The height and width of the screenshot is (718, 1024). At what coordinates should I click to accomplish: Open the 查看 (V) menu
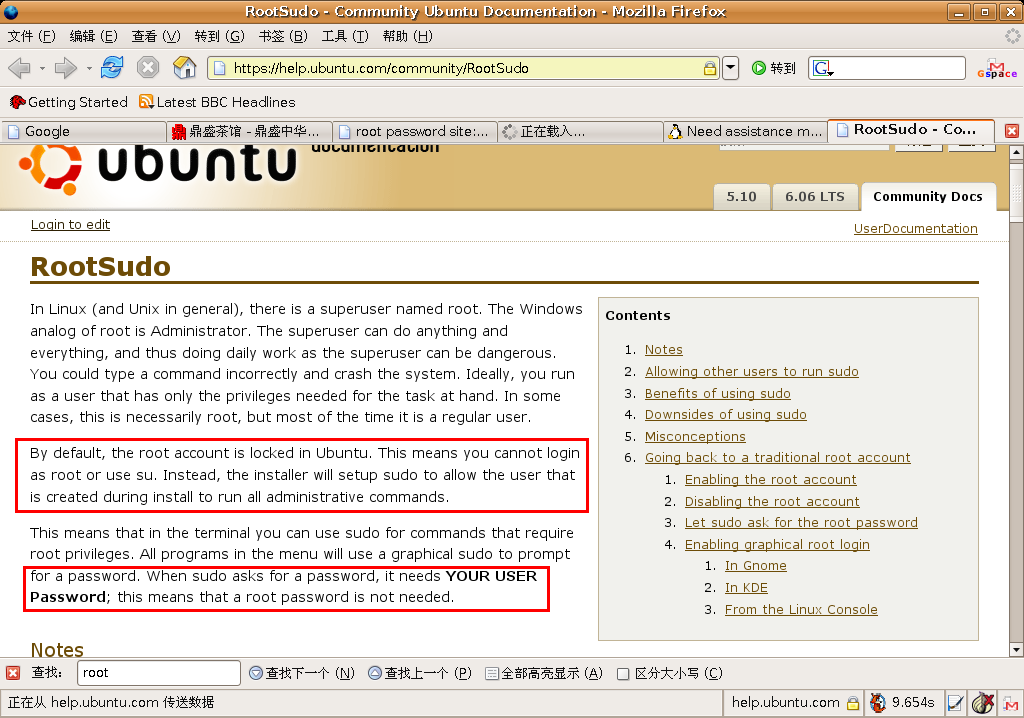[x=155, y=36]
